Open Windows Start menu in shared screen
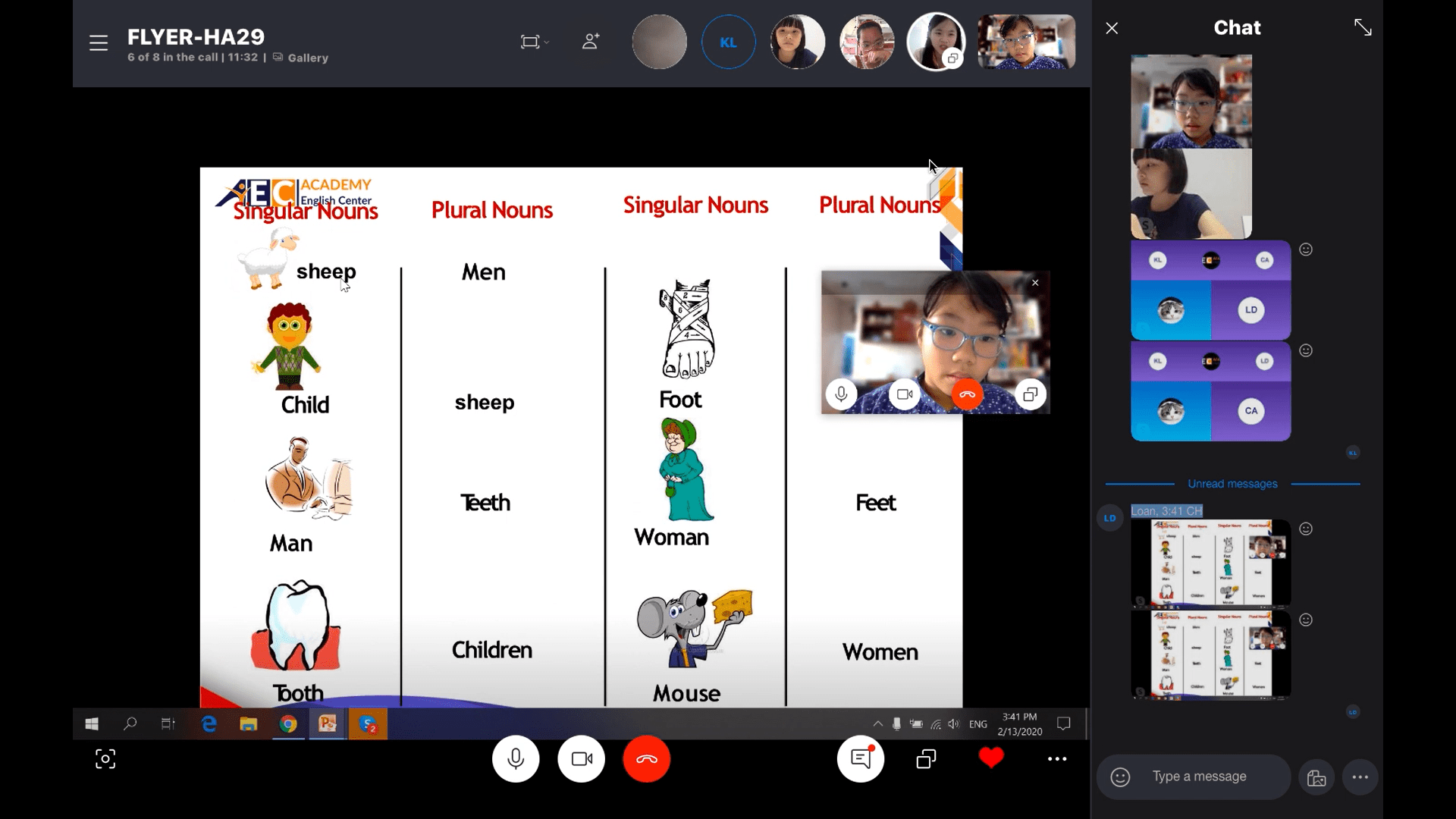 pyautogui.click(x=92, y=724)
